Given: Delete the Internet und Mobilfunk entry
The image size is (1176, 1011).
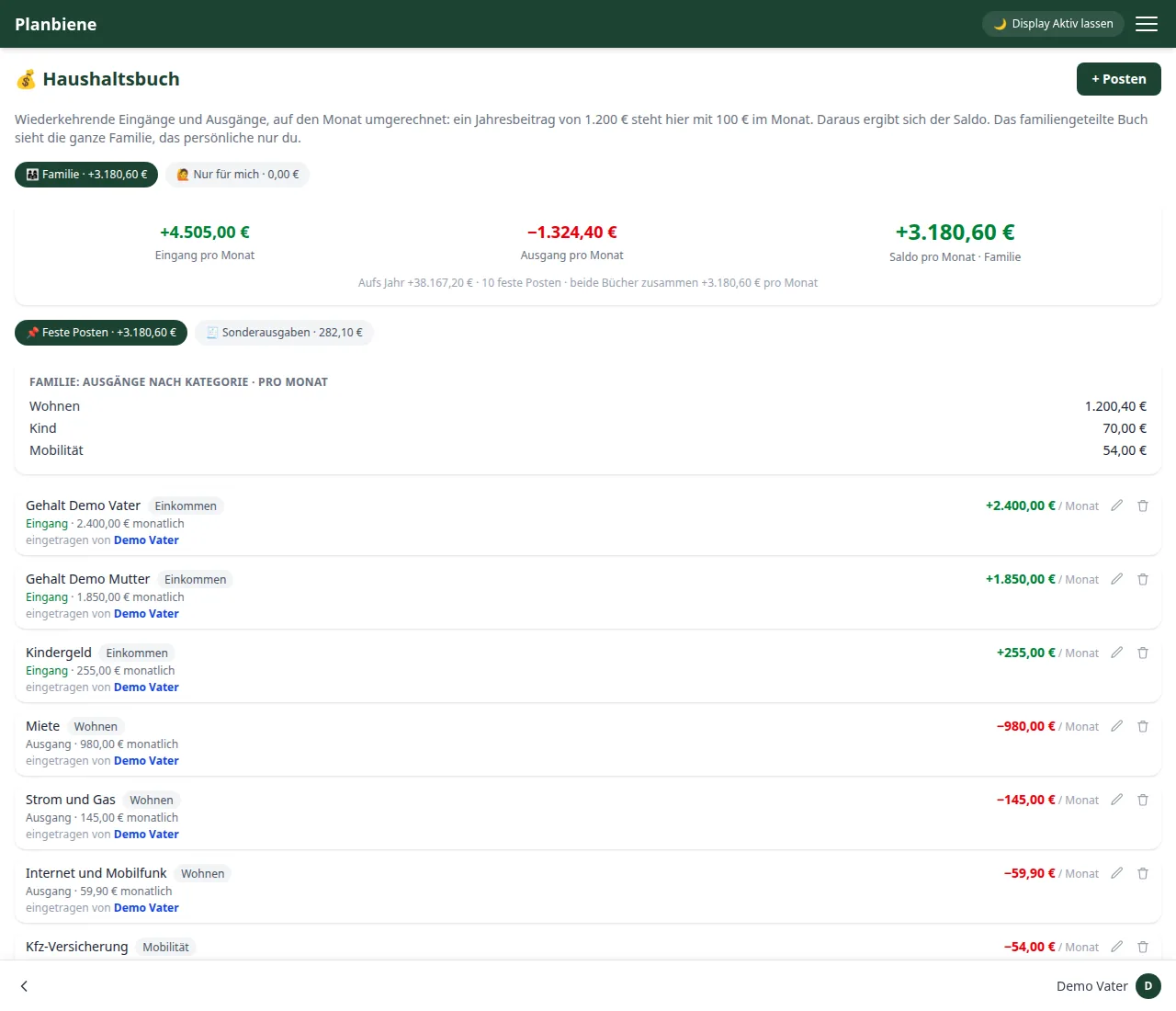Looking at the screenshot, I should (1143, 873).
